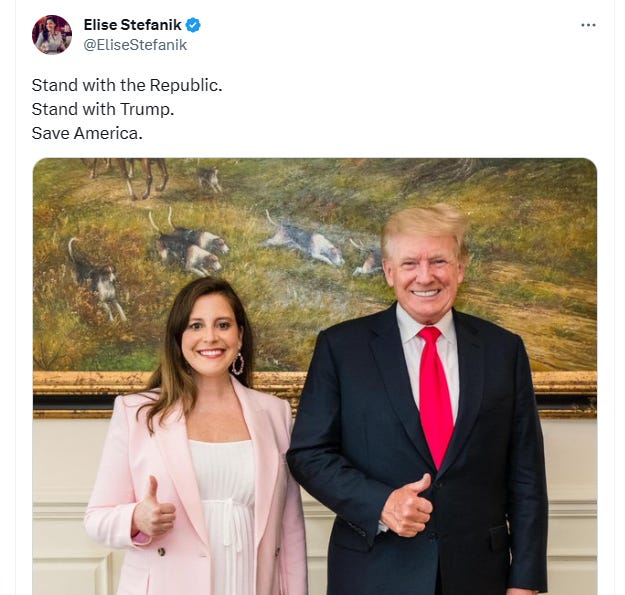625x595 pixels.
Task: Click the "Save America." text line
Action: pos(87,133)
